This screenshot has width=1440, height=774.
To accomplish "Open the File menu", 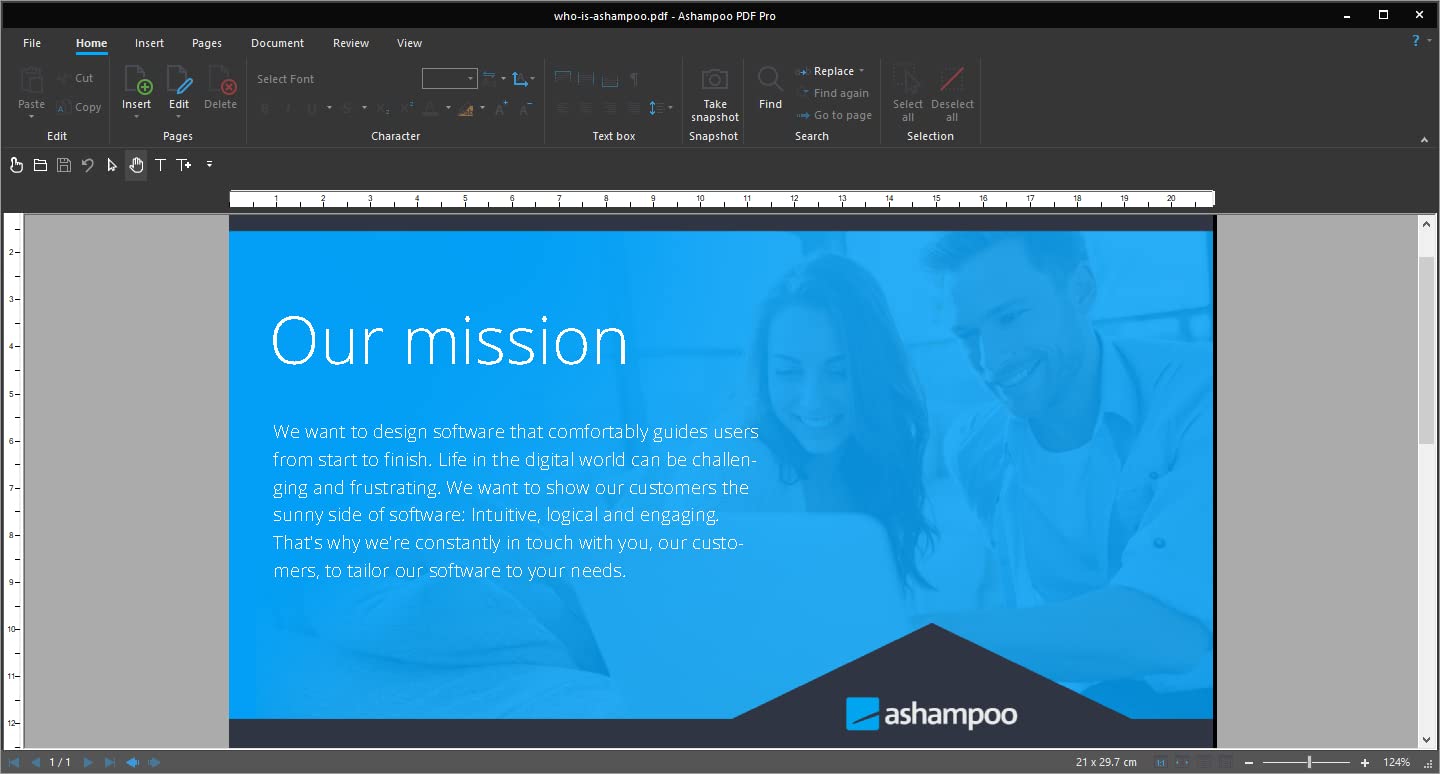I will (32, 43).
